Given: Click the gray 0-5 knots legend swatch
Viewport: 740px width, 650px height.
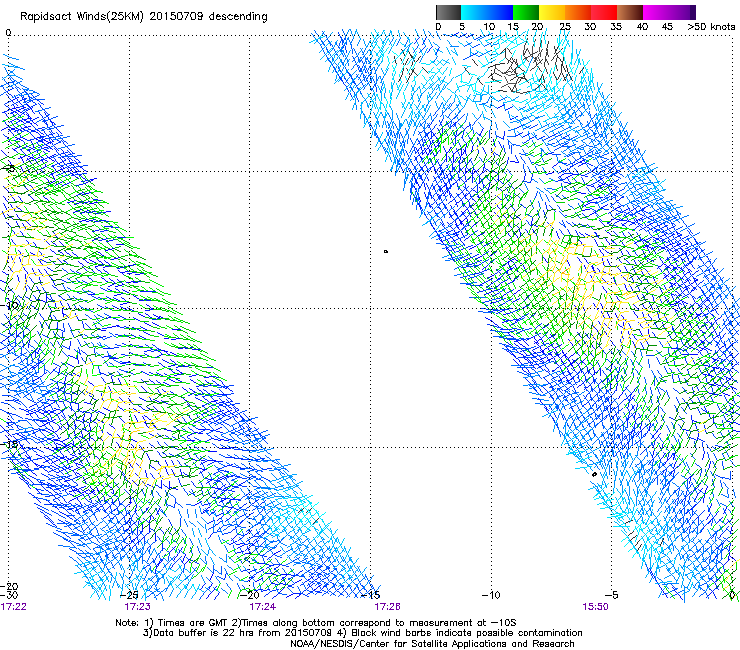Looking at the screenshot, I should click(x=448, y=12).
